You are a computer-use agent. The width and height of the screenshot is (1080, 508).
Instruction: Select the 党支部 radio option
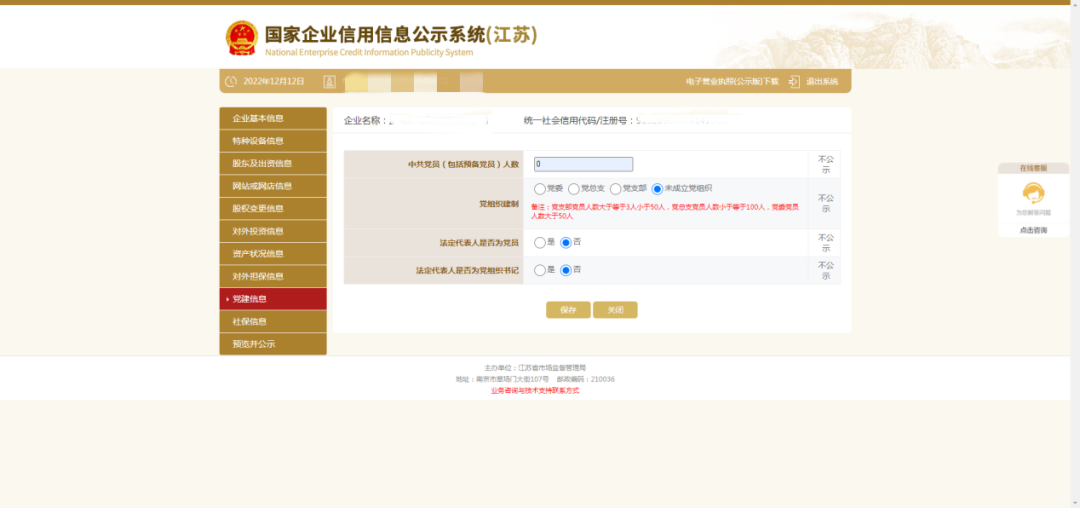click(616, 188)
